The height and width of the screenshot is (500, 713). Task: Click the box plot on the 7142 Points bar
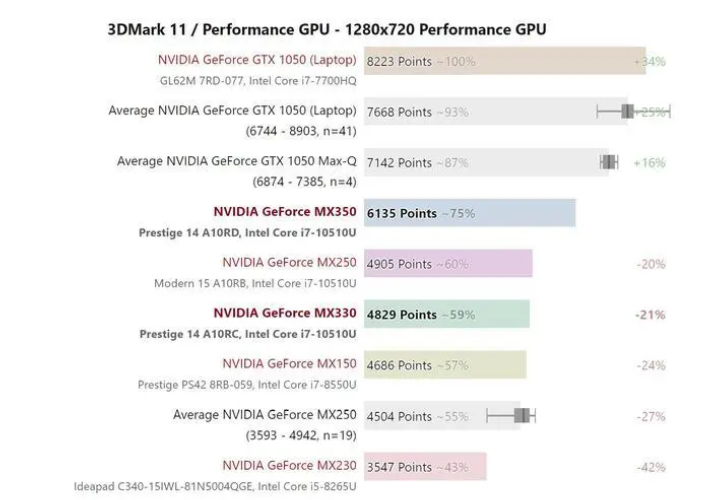608,162
